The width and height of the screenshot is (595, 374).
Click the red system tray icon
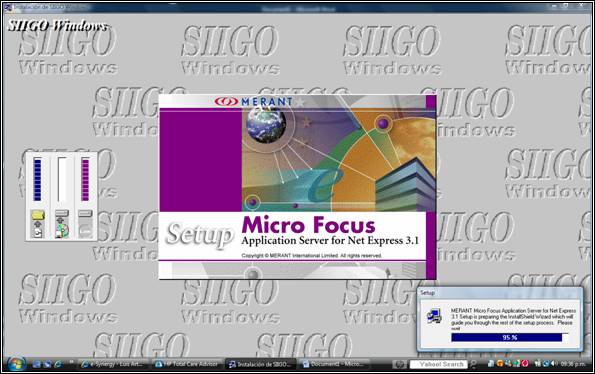tap(525, 363)
